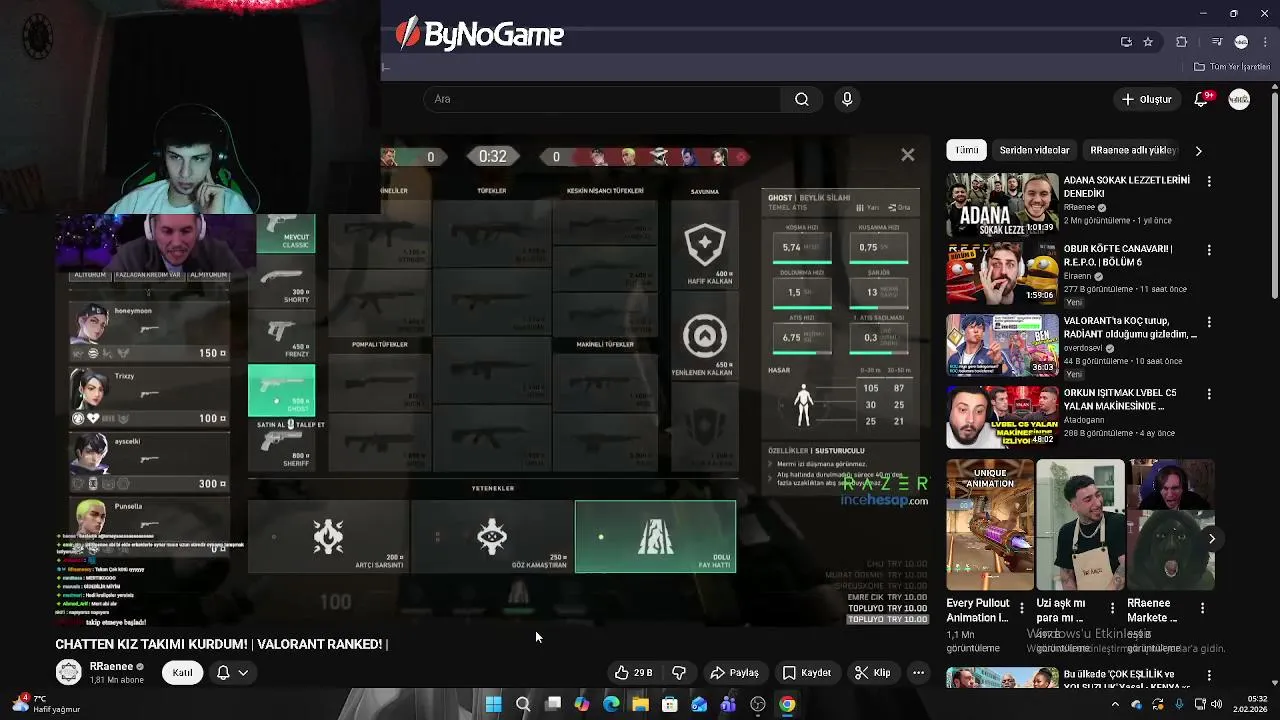Expand notification options chevron next to bell
Image resolution: width=1280 pixels, height=720 pixels.
(x=243, y=673)
